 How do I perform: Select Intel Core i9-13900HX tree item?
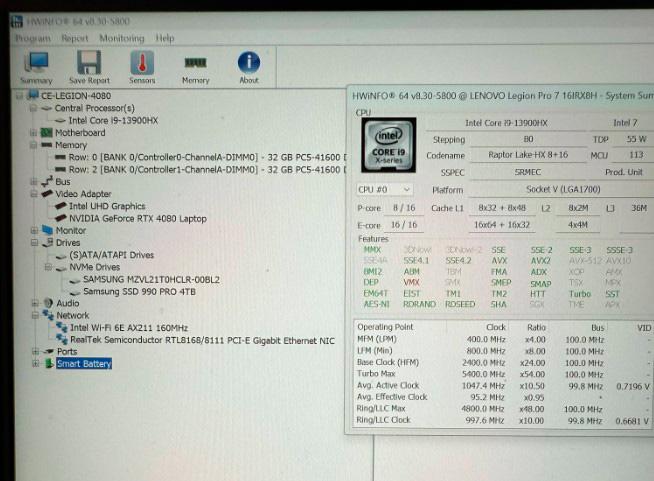[x=113, y=121]
